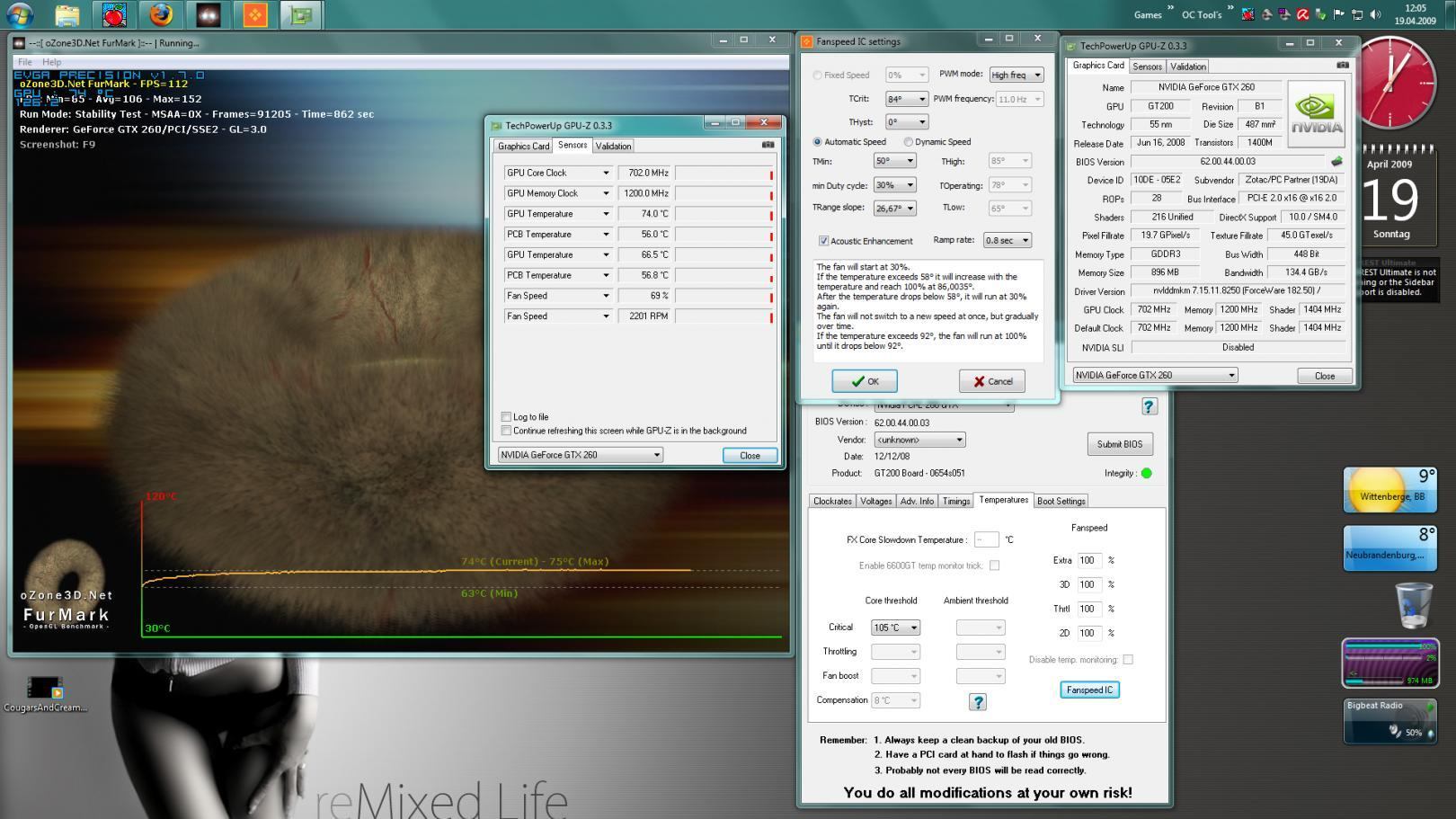This screenshot has height=819, width=1456.
Task: Open volume control in system tray
Action: [1375, 14]
